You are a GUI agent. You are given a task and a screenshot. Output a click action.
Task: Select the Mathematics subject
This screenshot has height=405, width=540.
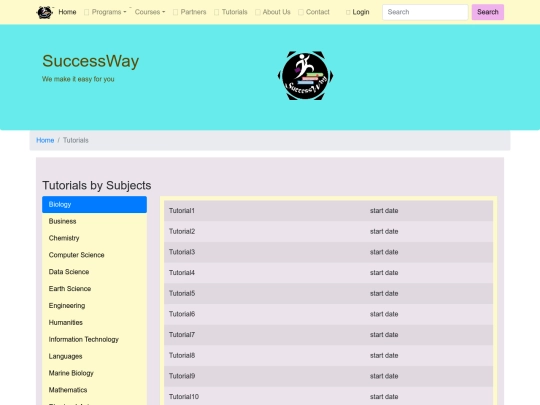(94, 390)
